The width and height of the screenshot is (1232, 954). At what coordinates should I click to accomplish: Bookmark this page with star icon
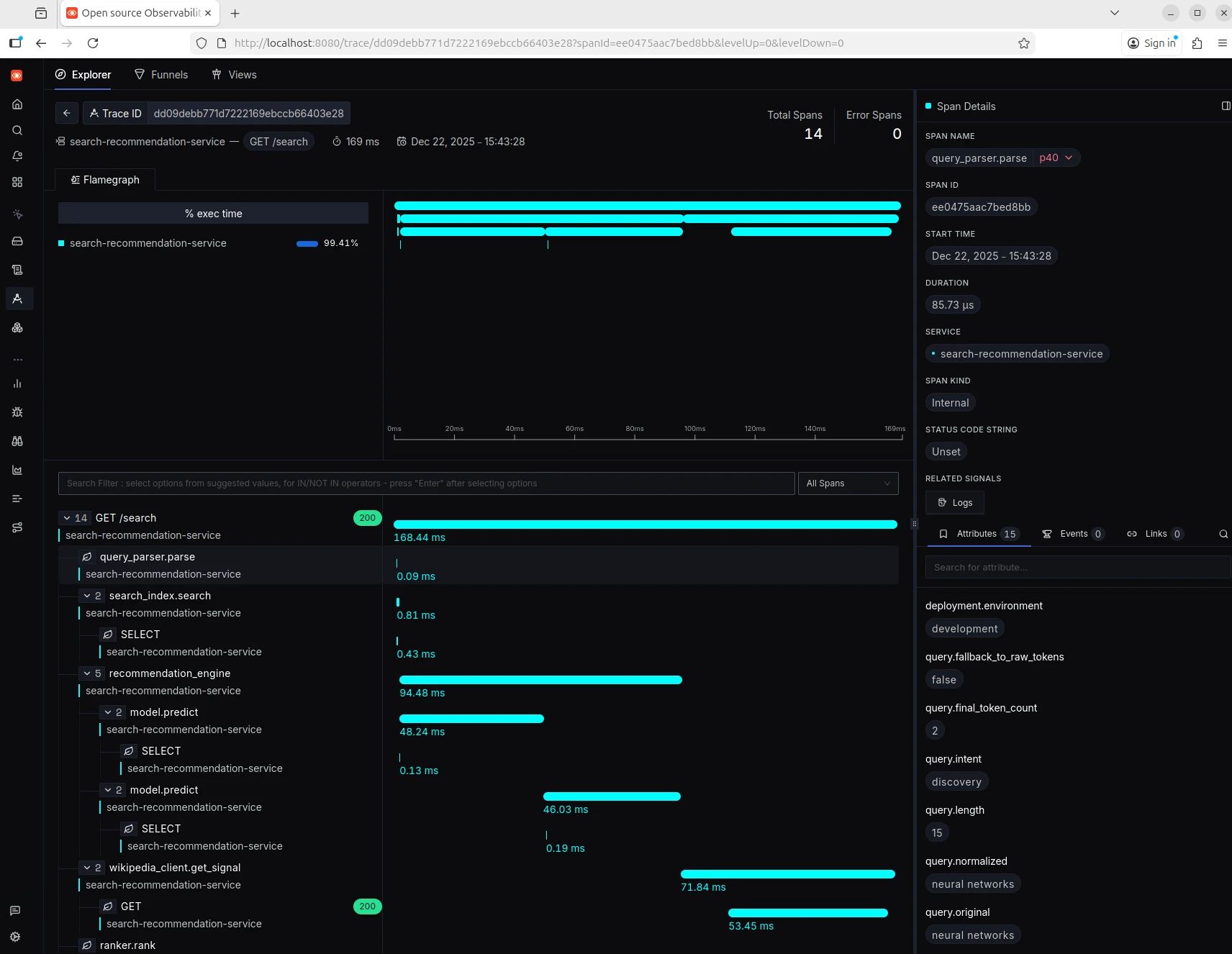point(1023,43)
